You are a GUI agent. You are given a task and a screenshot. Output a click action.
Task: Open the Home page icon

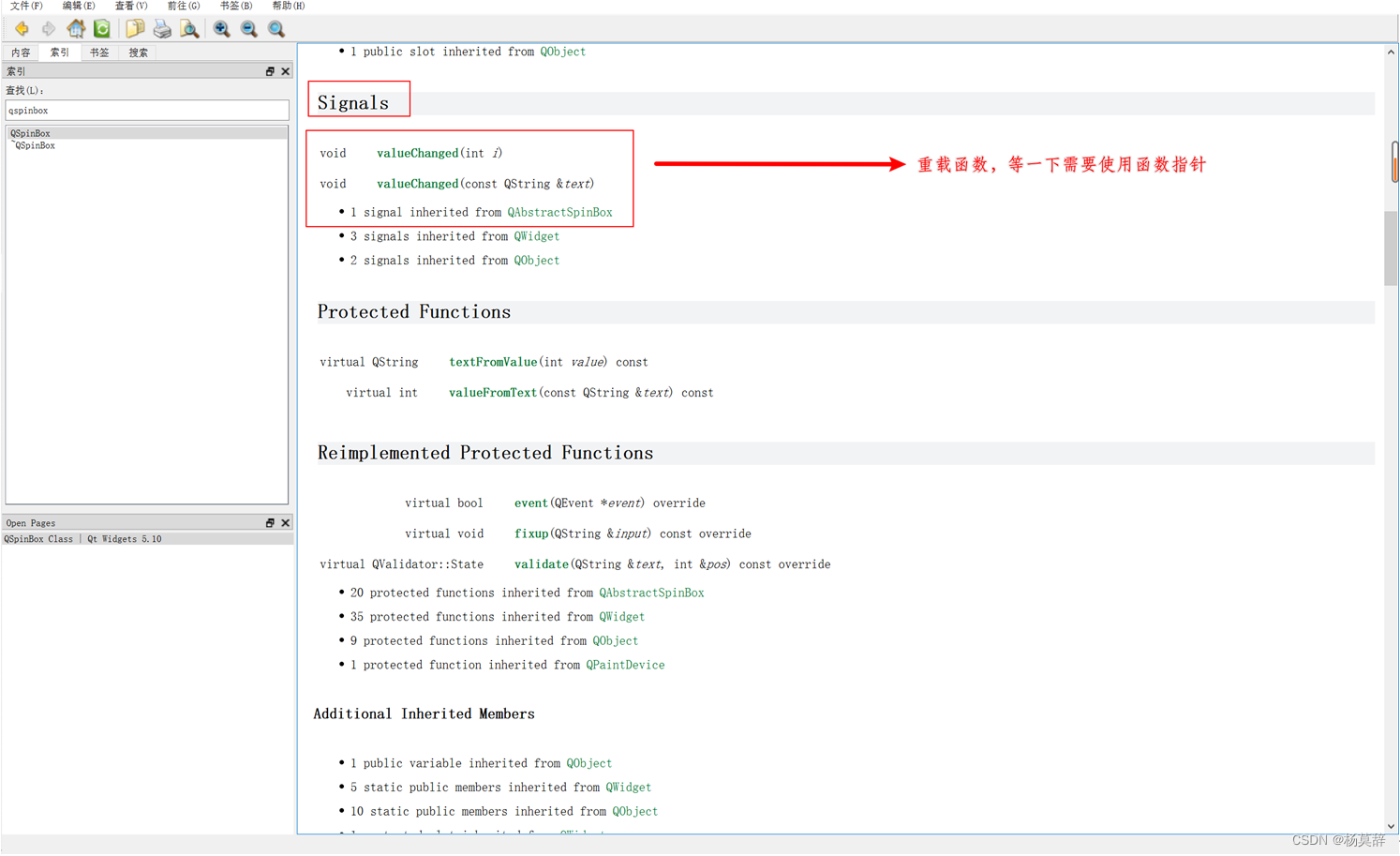(x=75, y=29)
